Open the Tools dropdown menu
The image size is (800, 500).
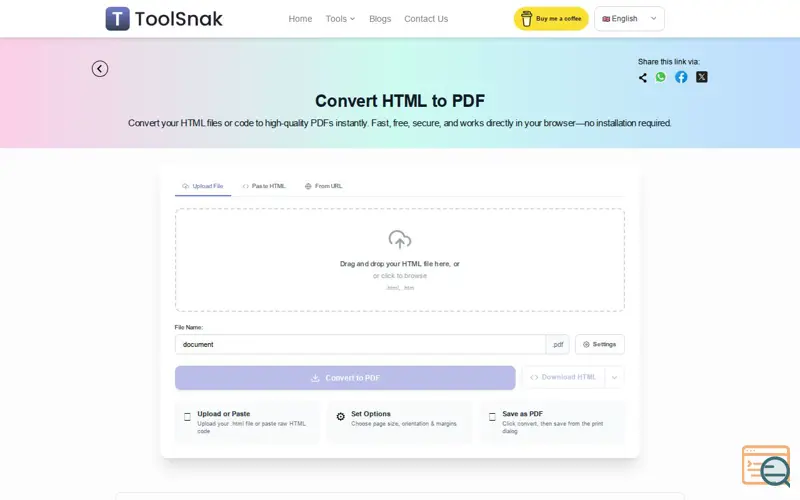click(x=340, y=19)
